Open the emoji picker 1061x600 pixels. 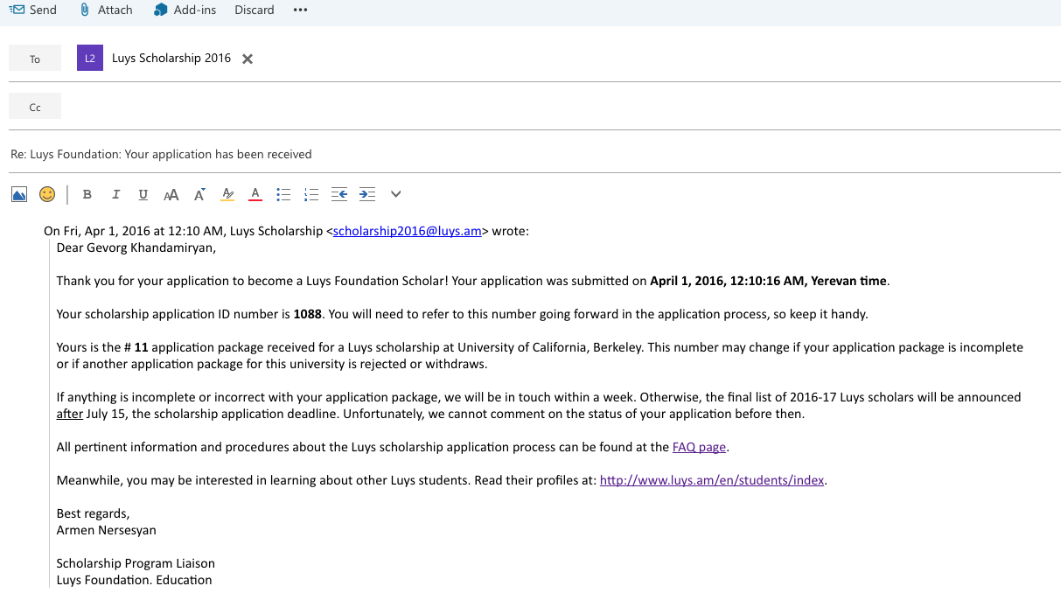[x=47, y=195]
